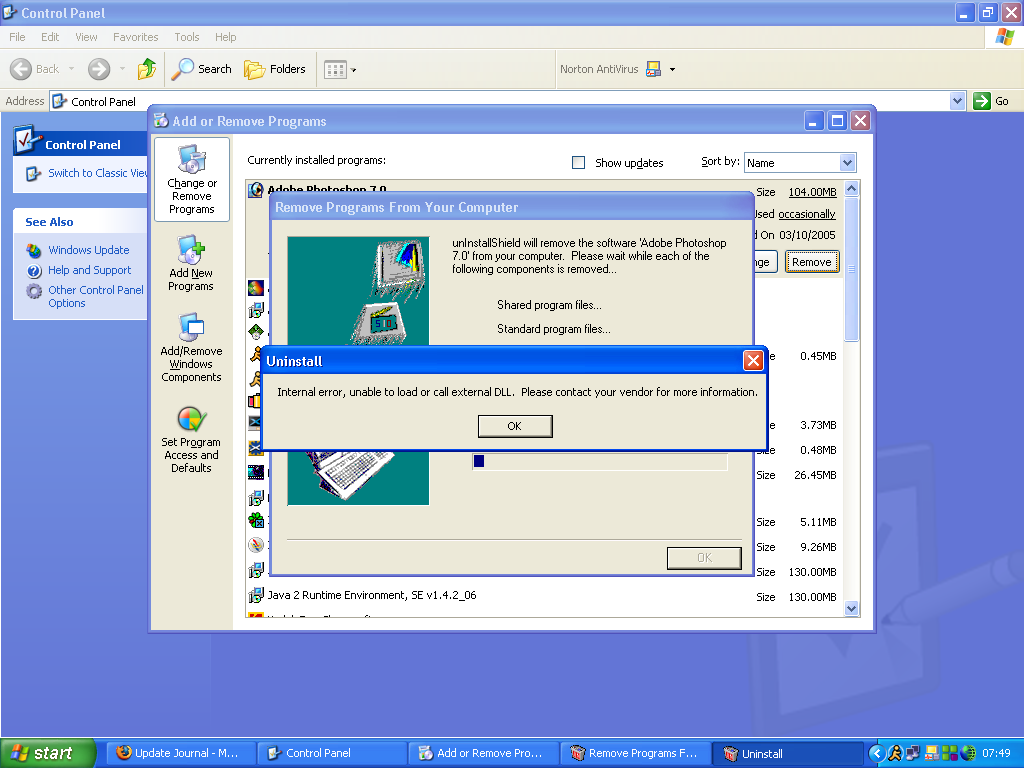This screenshot has width=1024, height=768.
Task: Click the Up folder toolbar icon
Action: tap(147, 69)
